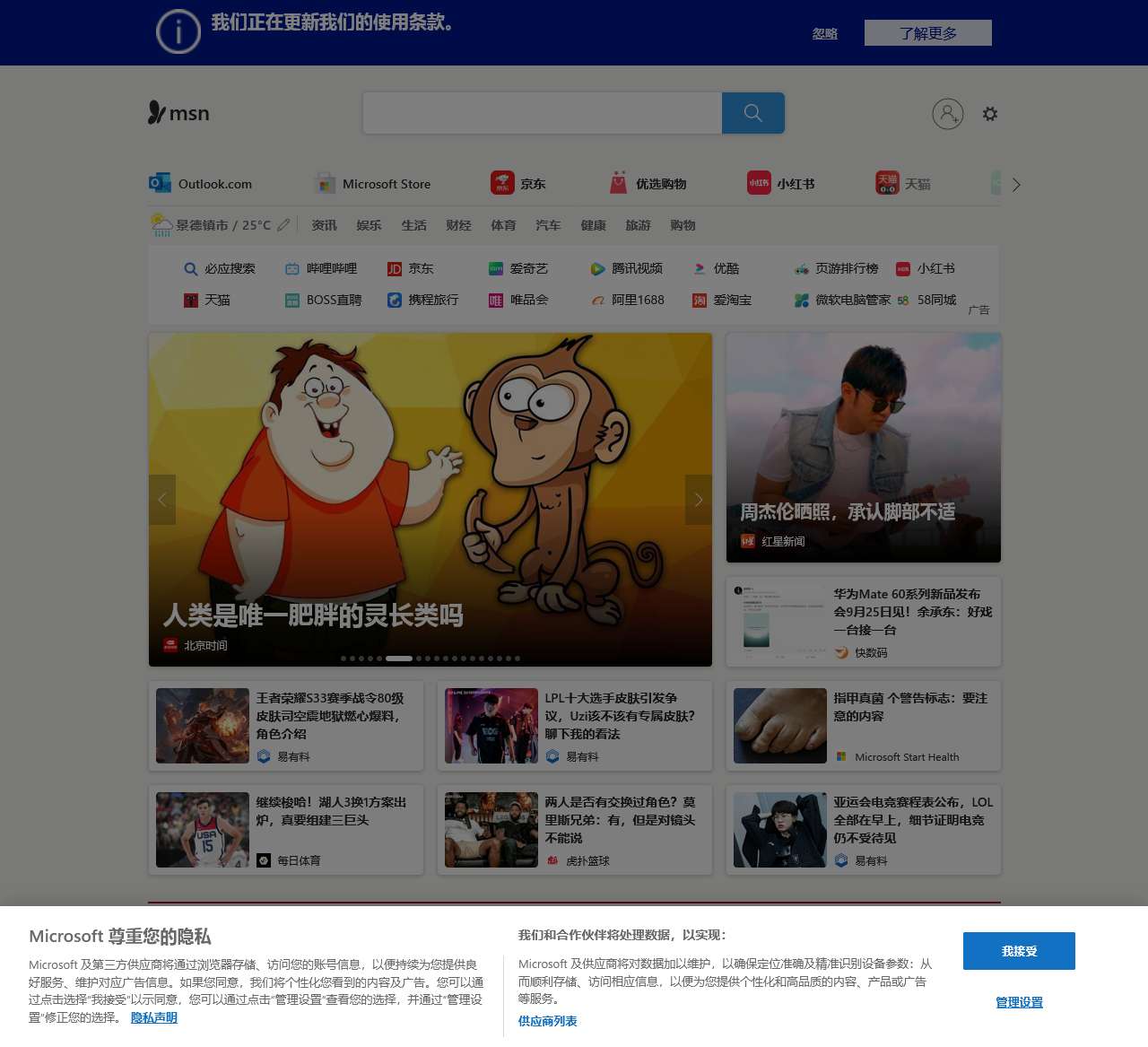This screenshot has width=1148, height=1047.
Task: Open the 小红书 icon in top shortcut bar
Action: [x=759, y=183]
